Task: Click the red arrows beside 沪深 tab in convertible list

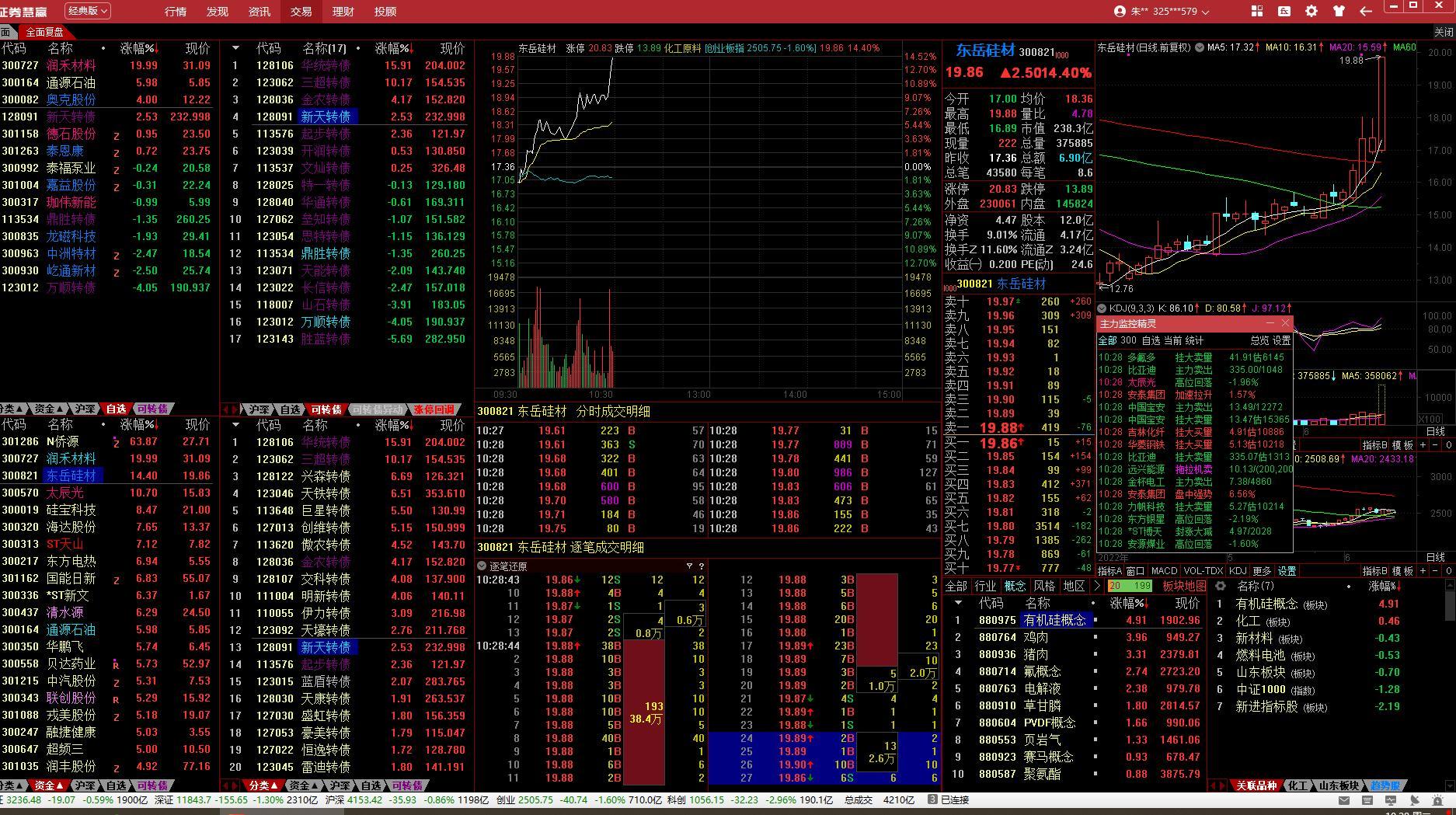Action: (230, 409)
